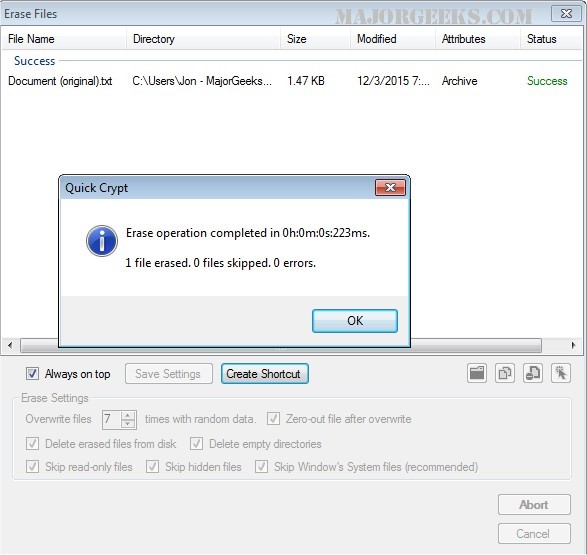Image resolution: width=587 pixels, height=555 pixels.
Task: Click the 12/3/2015 modified date cell
Action: pos(393,81)
